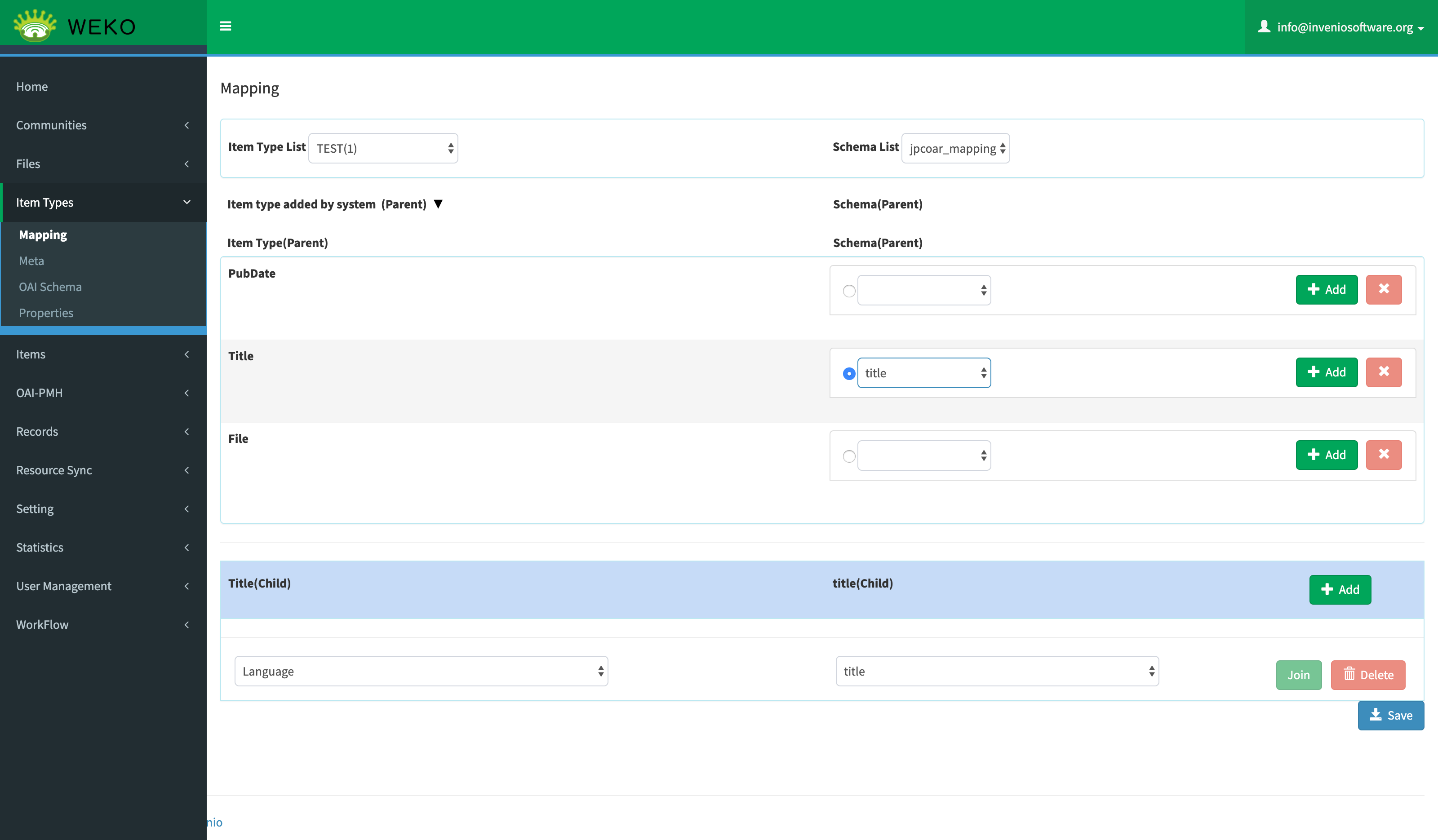1438x840 pixels.
Task: Open the Language child item dropdown
Action: pos(421,671)
